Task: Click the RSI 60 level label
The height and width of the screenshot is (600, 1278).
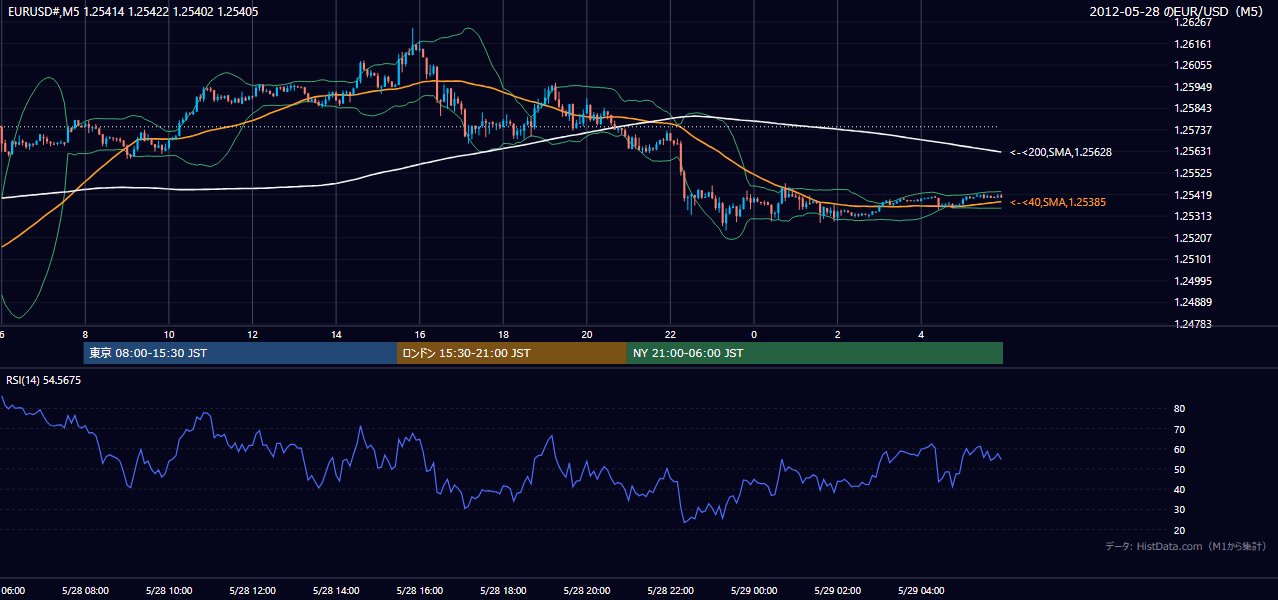Action: (1180, 449)
